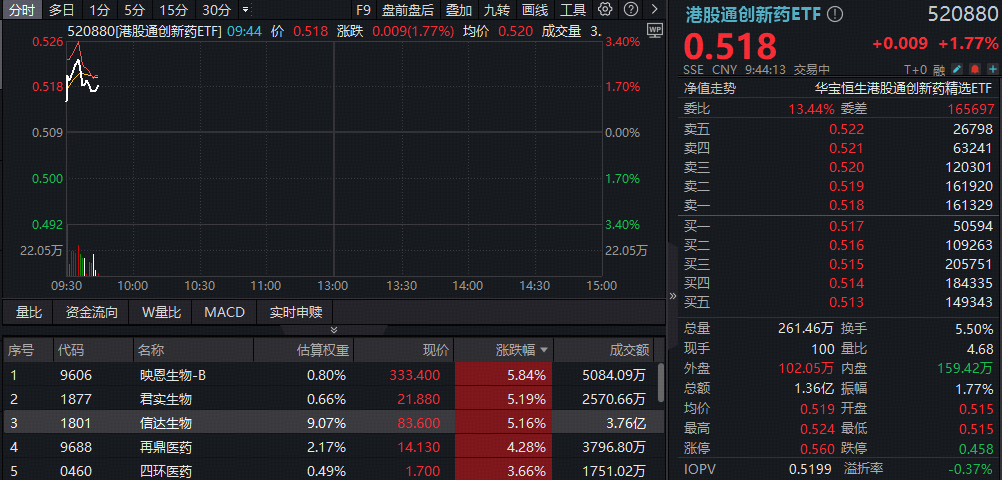Open the chart settings gear icon
Viewport: 1002px width, 480px height.
[x=605, y=10]
